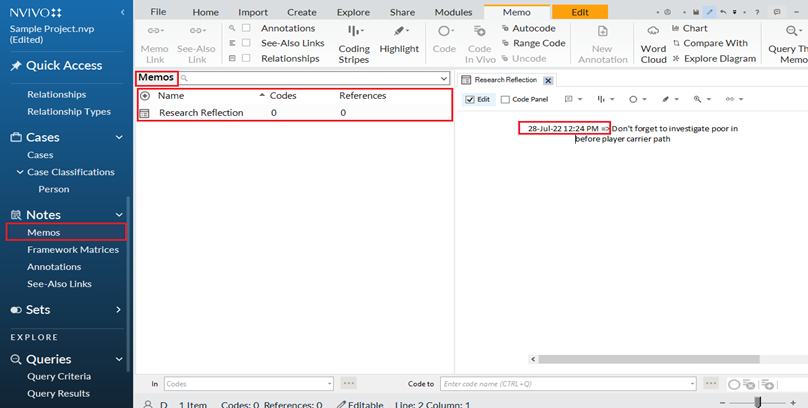The height and width of the screenshot is (408, 808).
Task: Click the Uncode command
Action: (x=524, y=59)
